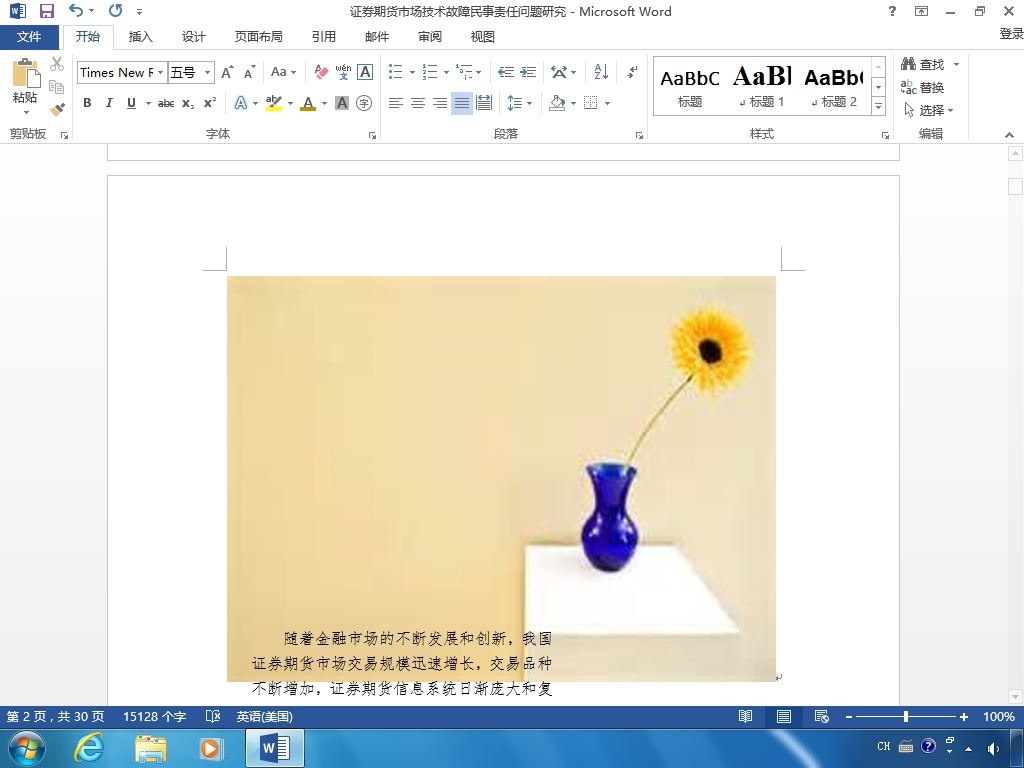Click the Copy icon in clipboard group
The height and width of the screenshot is (768, 1024).
tap(57, 87)
